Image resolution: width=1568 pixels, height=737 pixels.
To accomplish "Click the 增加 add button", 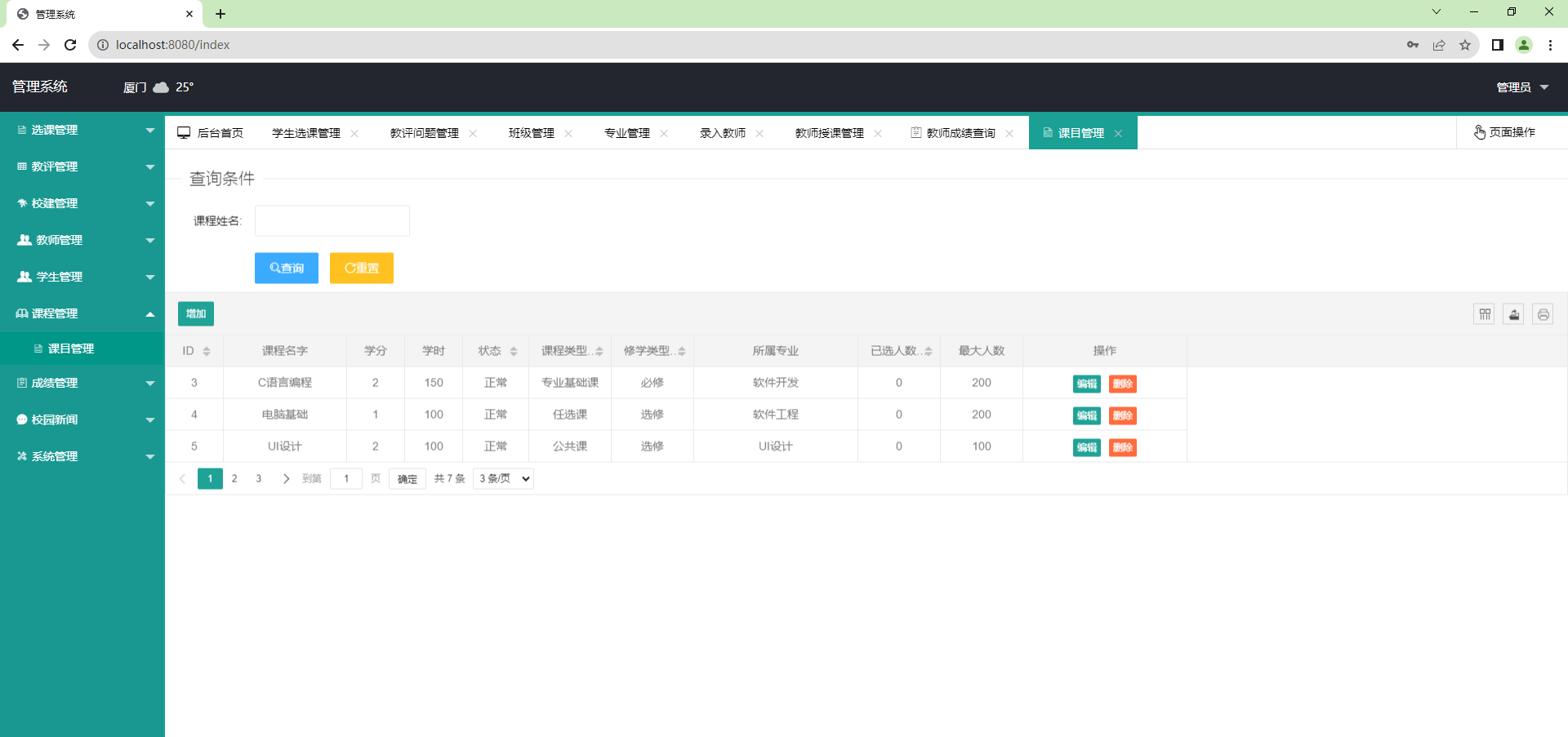I will coord(195,313).
